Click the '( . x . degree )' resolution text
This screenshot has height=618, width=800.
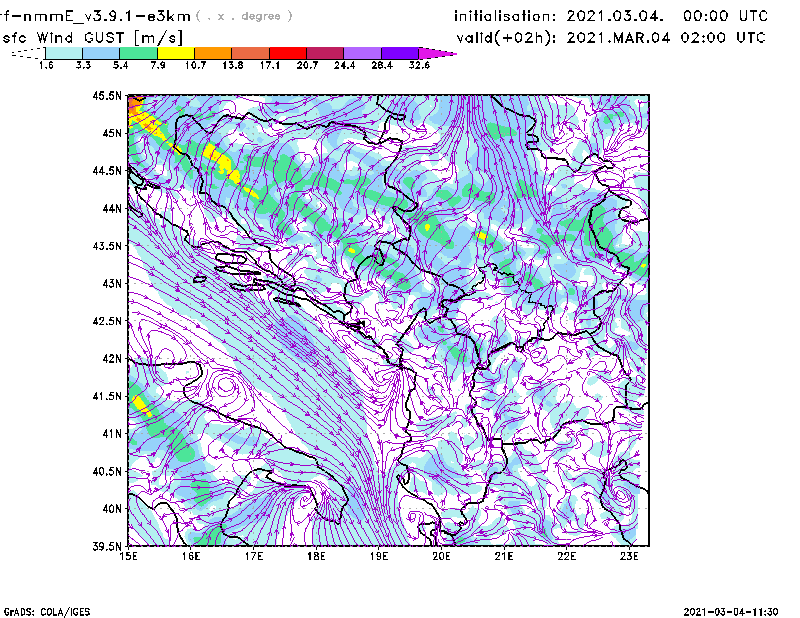(x=244, y=16)
